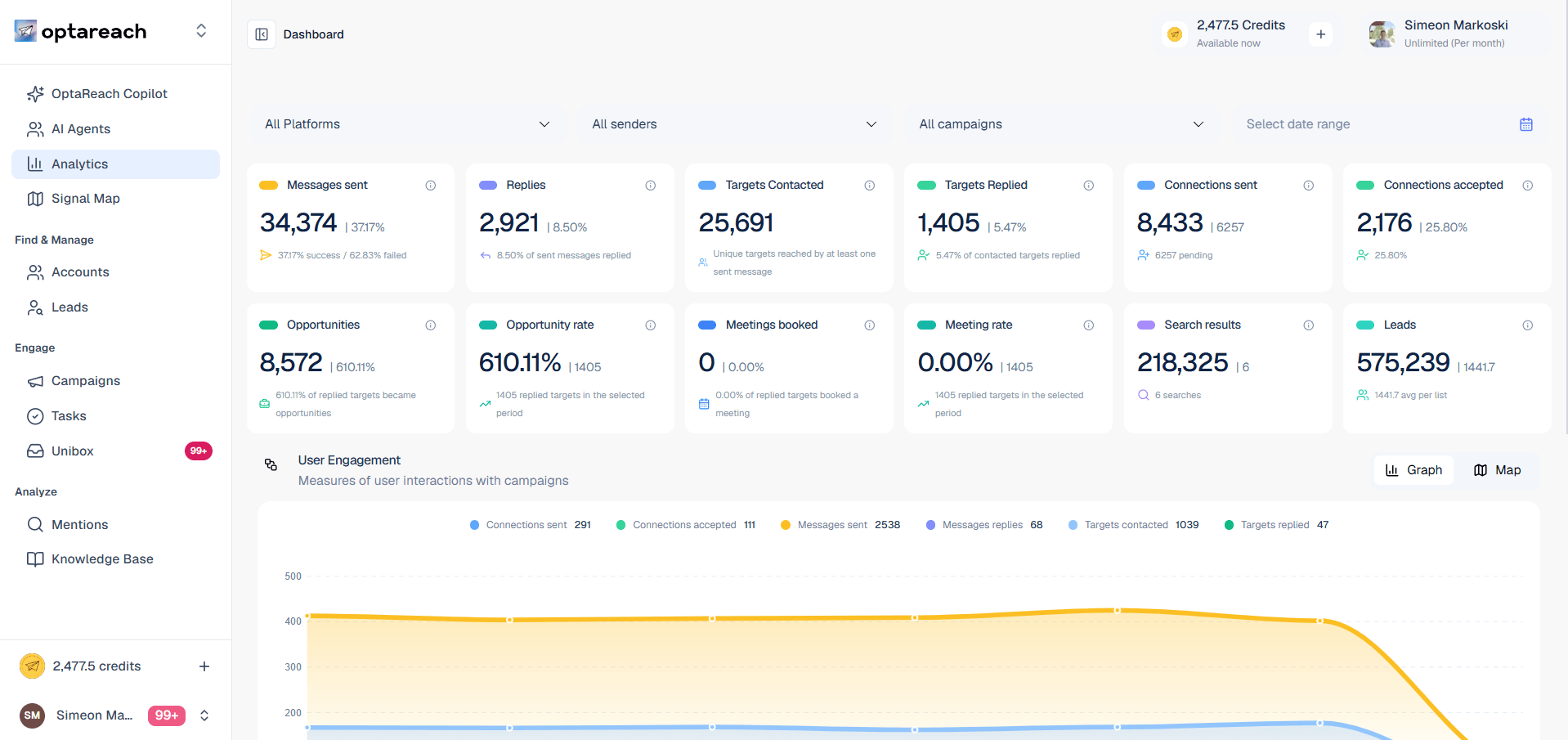The image size is (1568, 740).
Task: Open the Simeon Markoski profile avatar
Action: tap(1382, 34)
